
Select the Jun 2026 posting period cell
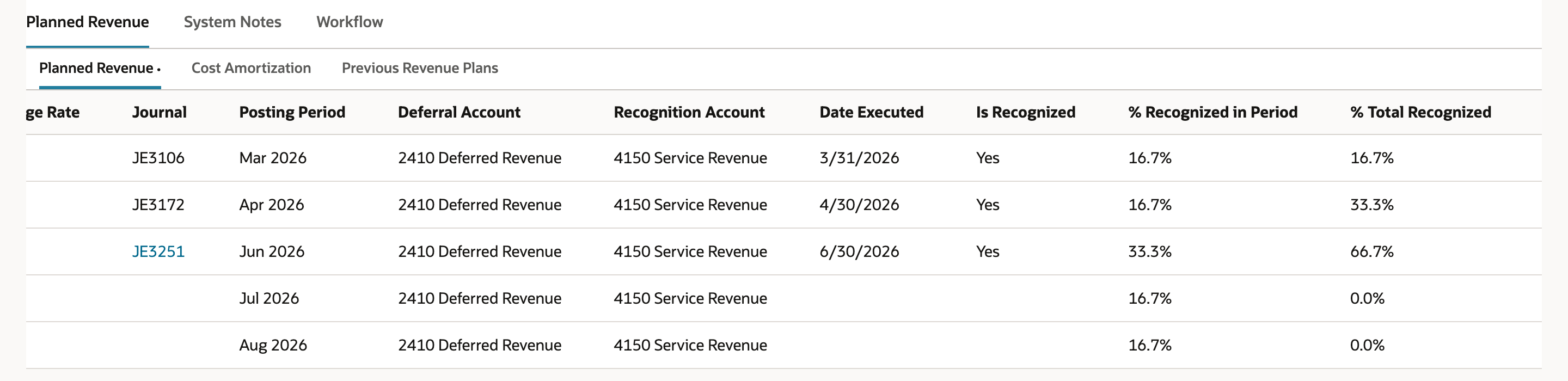pyautogui.click(x=272, y=251)
